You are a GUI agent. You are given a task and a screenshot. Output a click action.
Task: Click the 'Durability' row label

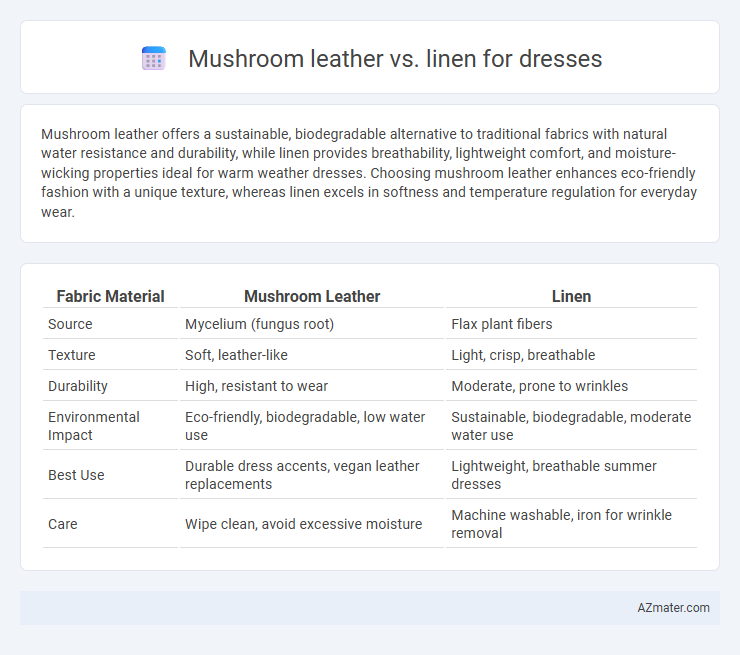coord(78,386)
